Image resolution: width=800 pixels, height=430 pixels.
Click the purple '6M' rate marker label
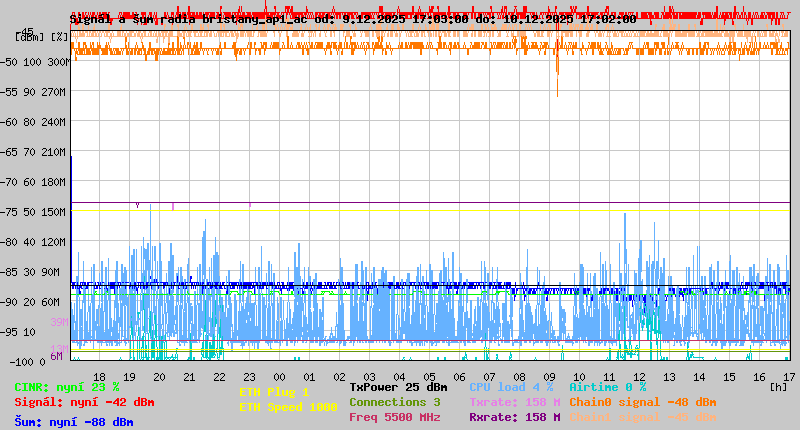pos(56,356)
